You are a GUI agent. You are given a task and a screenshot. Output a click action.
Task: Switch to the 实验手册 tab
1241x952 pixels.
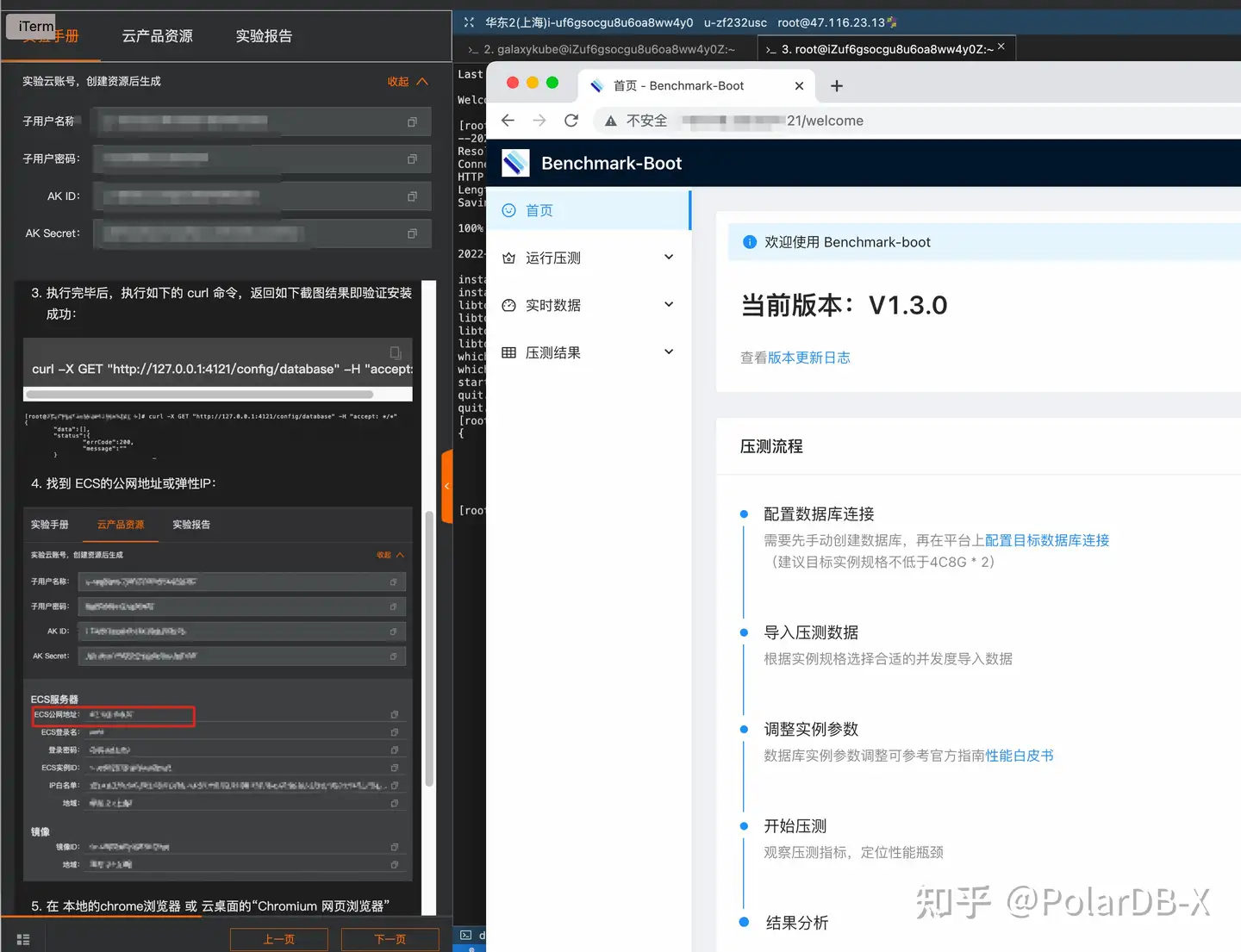[51, 36]
